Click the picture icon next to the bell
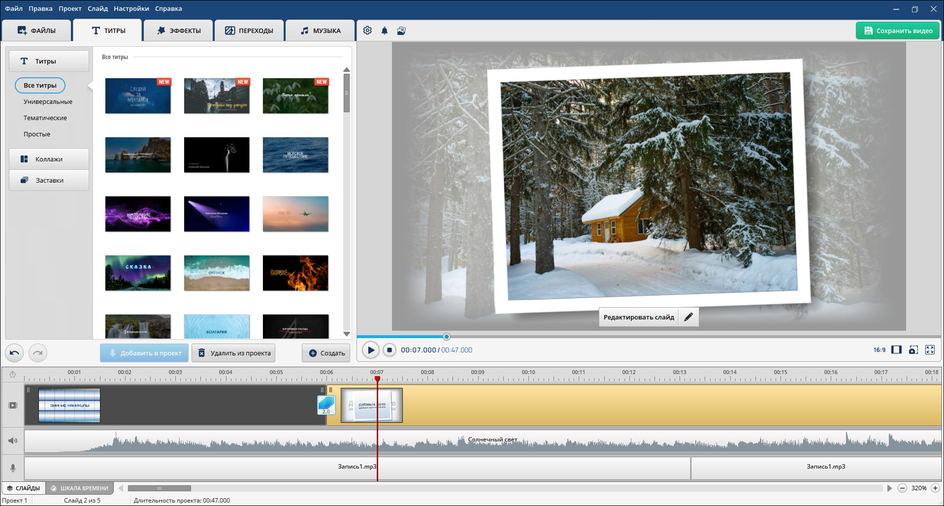This screenshot has height=506, width=944. [x=402, y=31]
